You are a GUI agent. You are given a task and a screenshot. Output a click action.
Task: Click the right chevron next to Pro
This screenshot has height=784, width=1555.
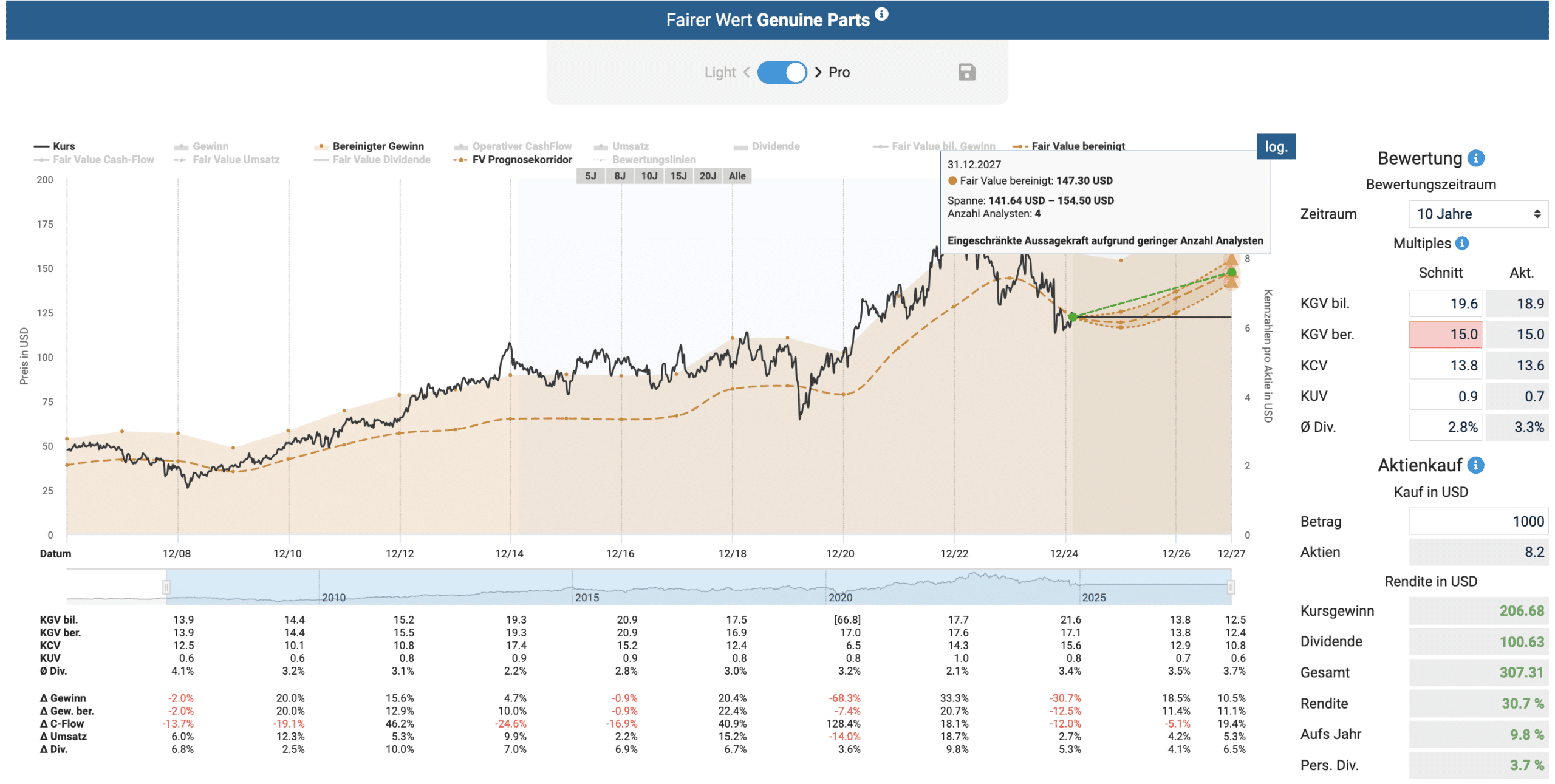click(x=818, y=72)
